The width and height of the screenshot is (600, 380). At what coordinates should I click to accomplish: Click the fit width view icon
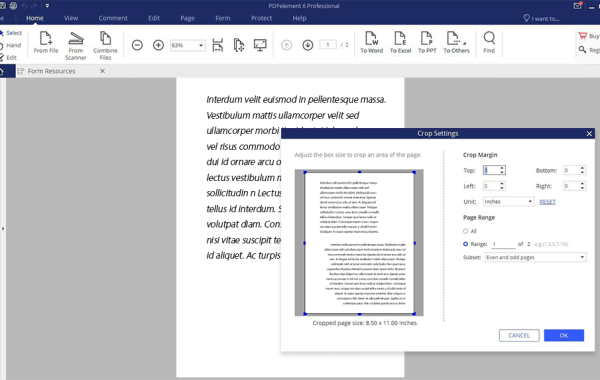(218, 45)
